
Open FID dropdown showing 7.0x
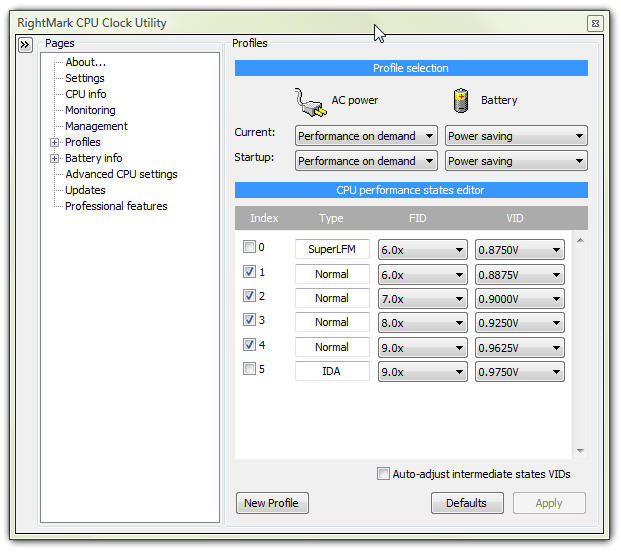tap(423, 299)
